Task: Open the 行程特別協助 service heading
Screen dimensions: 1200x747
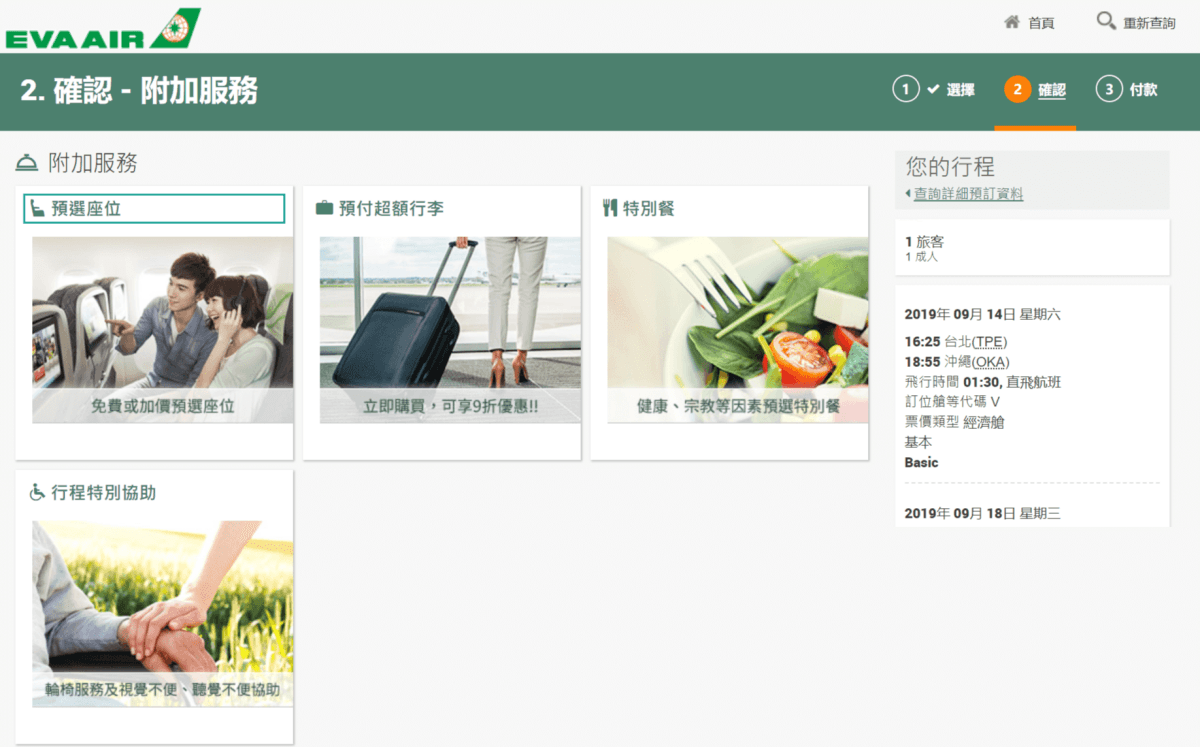Action: coord(103,492)
